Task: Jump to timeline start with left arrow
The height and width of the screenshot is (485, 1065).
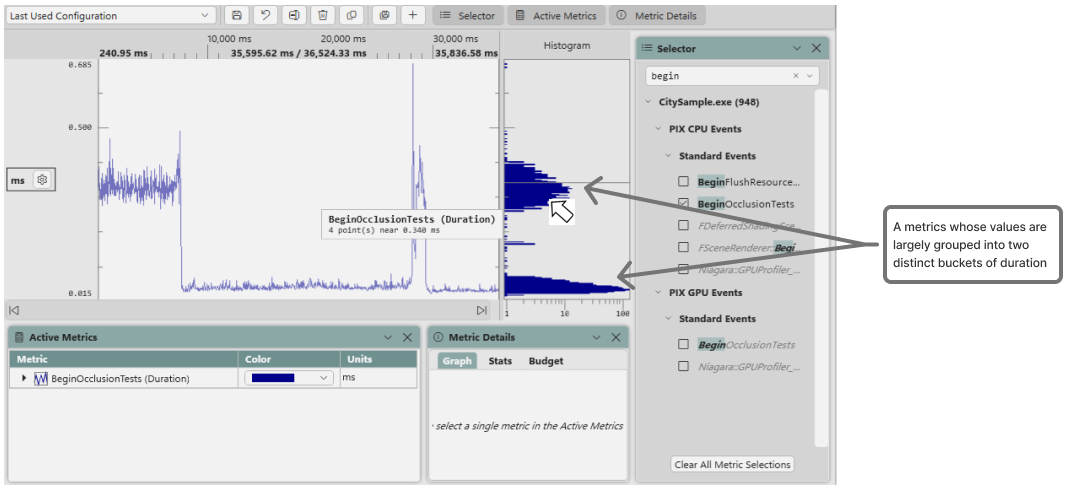Action: coord(14,310)
